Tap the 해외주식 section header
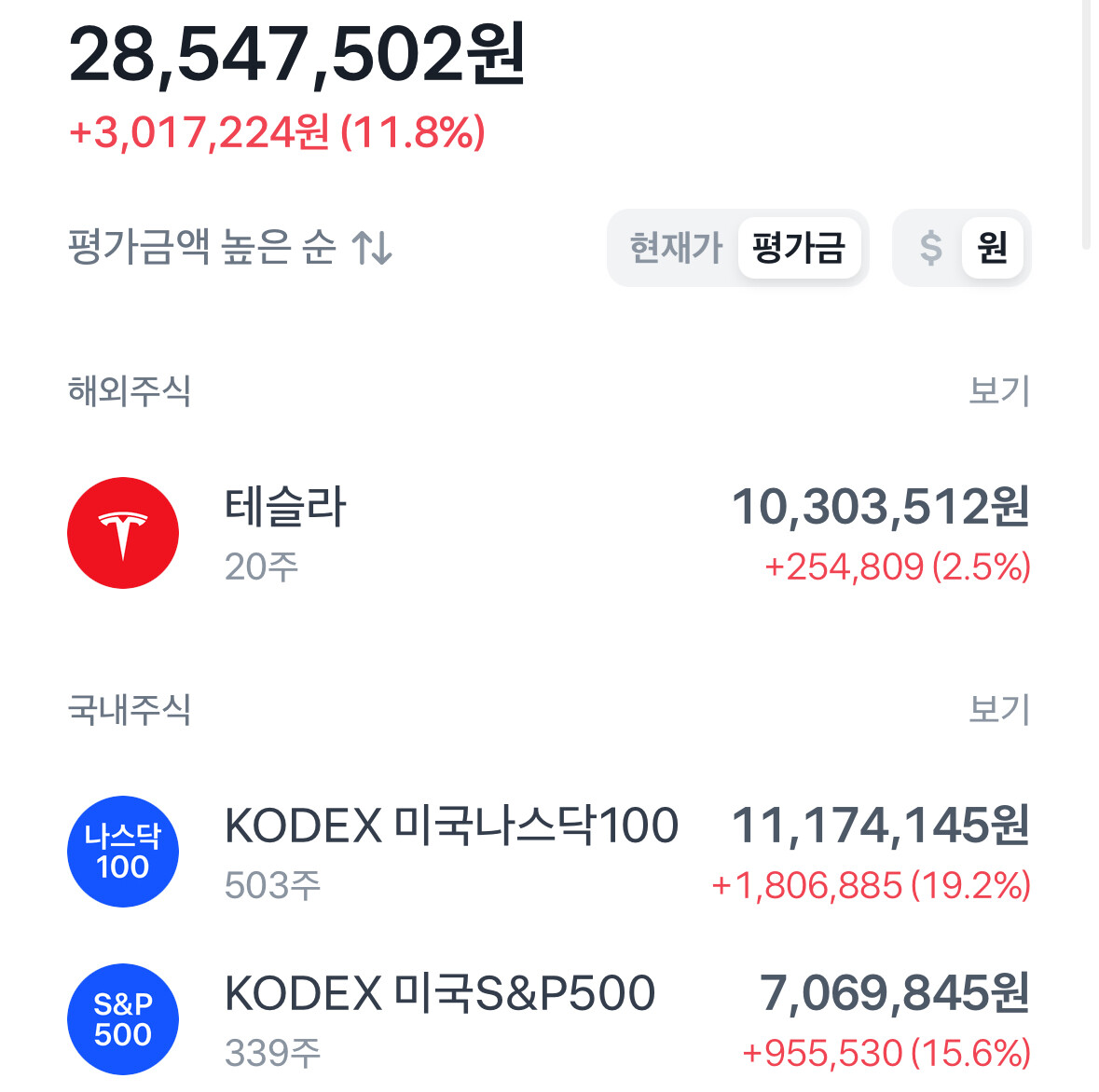Image resolution: width=1099 pixels, height=1092 pixels. 129,390
